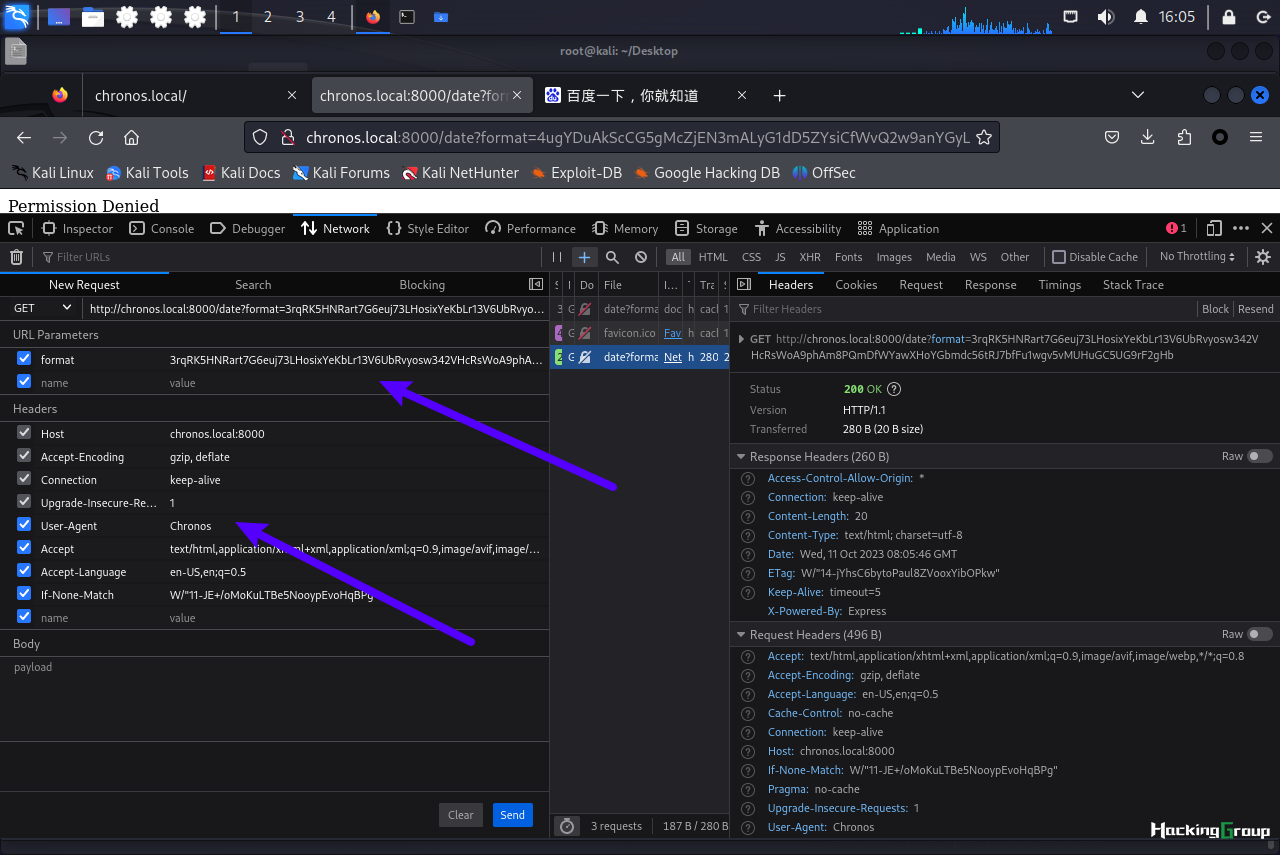Open network search magnifier icon
1280x855 pixels.
612,257
